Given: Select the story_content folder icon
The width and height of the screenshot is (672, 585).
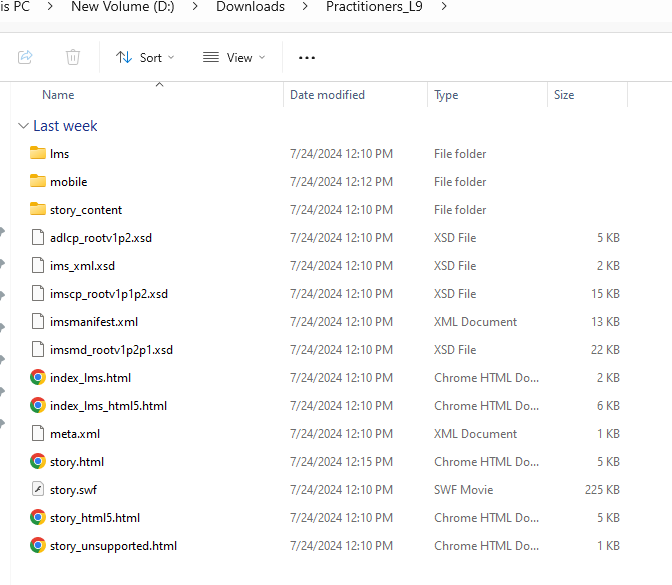Looking at the screenshot, I should point(38,210).
